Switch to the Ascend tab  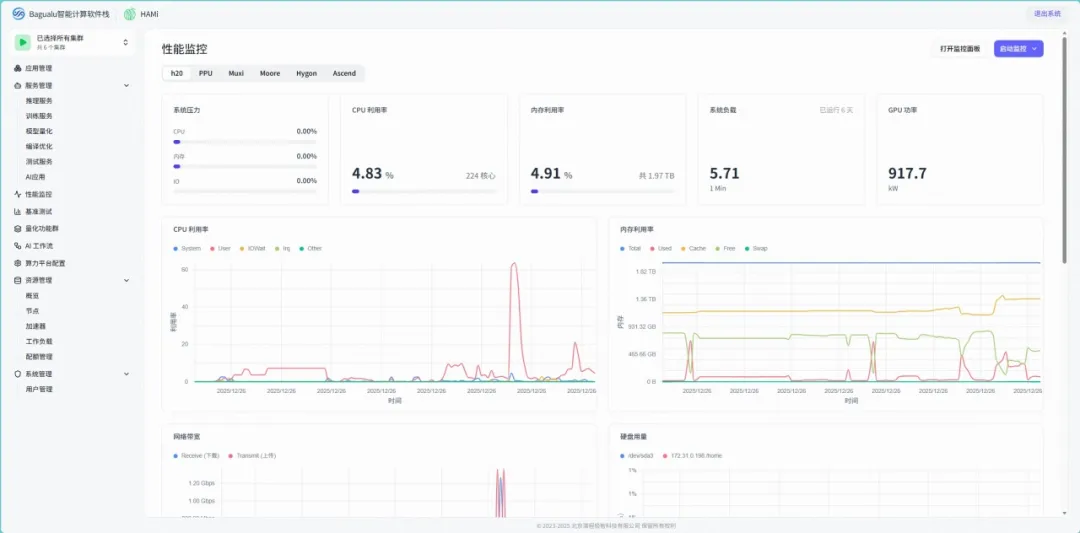[x=344, y=73]
